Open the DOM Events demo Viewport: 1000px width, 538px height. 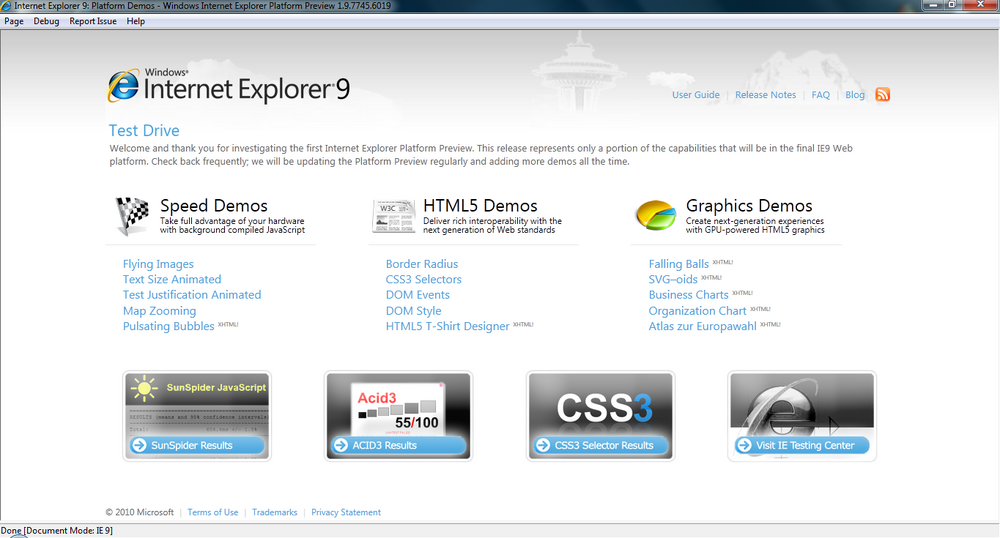(418, 294)
